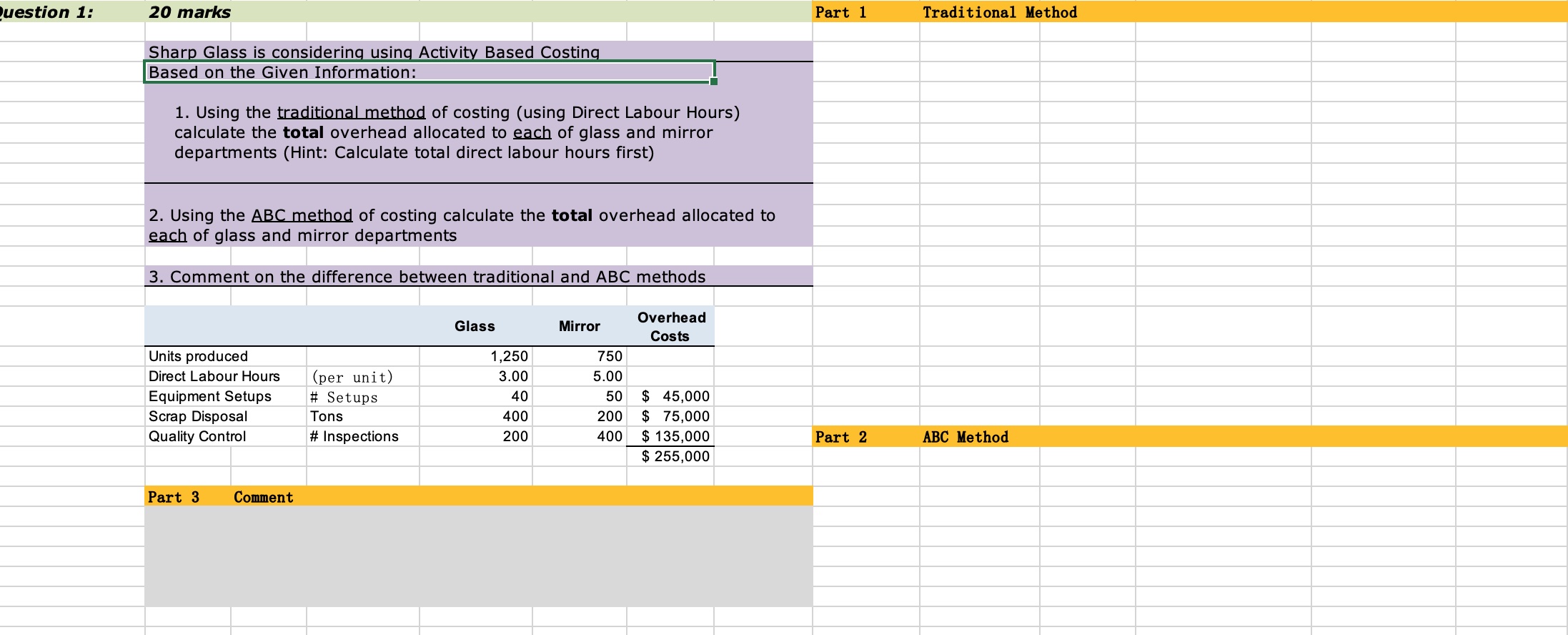
Task: Select the "3. Comment on the difference" cell
Action: [x=427, y=277]
